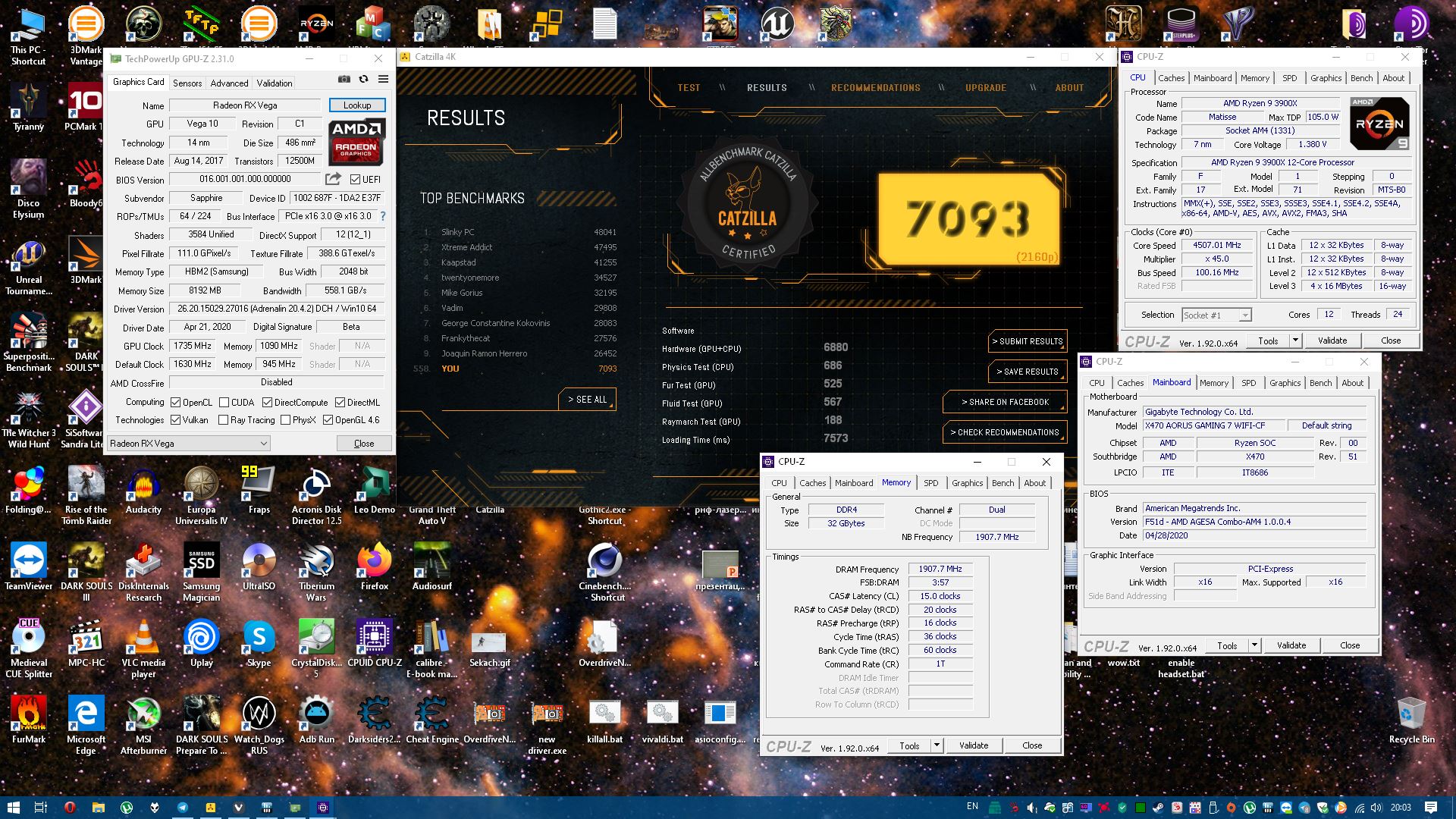Switch to Advanced tab in GPU-Z
Screen dimensions: 1456x819
coord(229,83)
